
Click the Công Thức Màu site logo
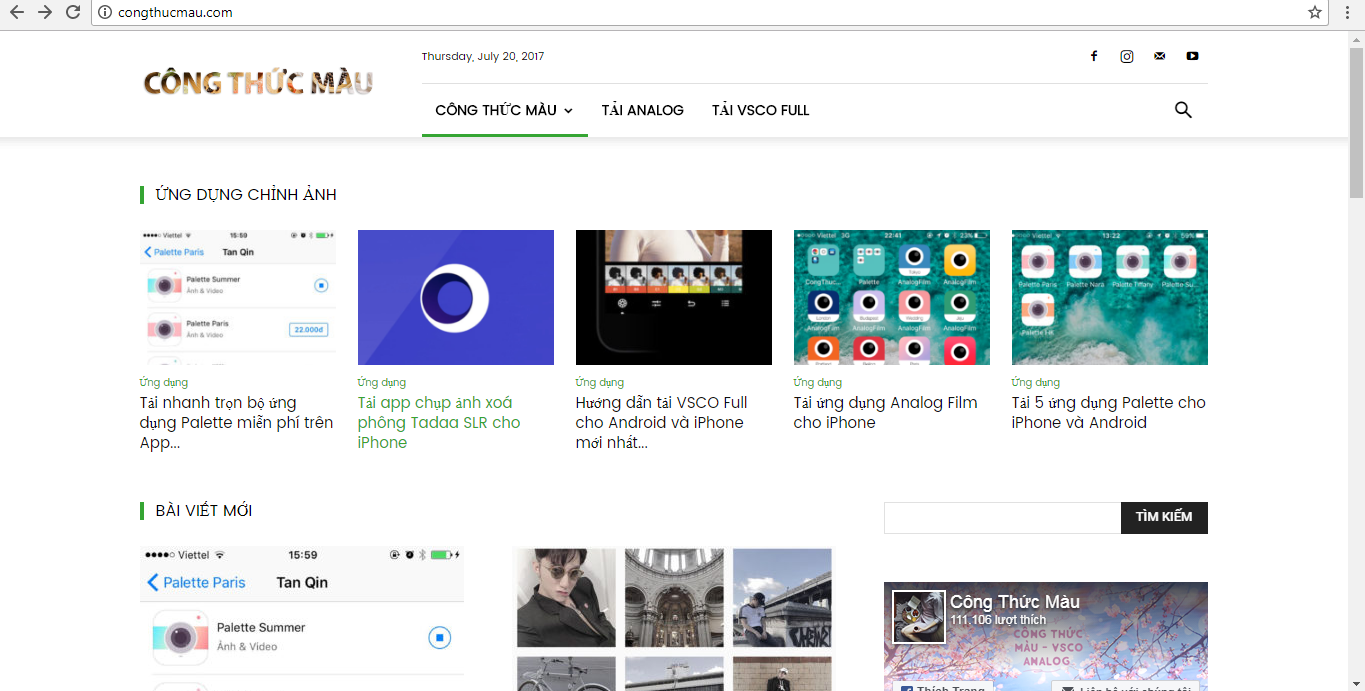tap(258, 82)
